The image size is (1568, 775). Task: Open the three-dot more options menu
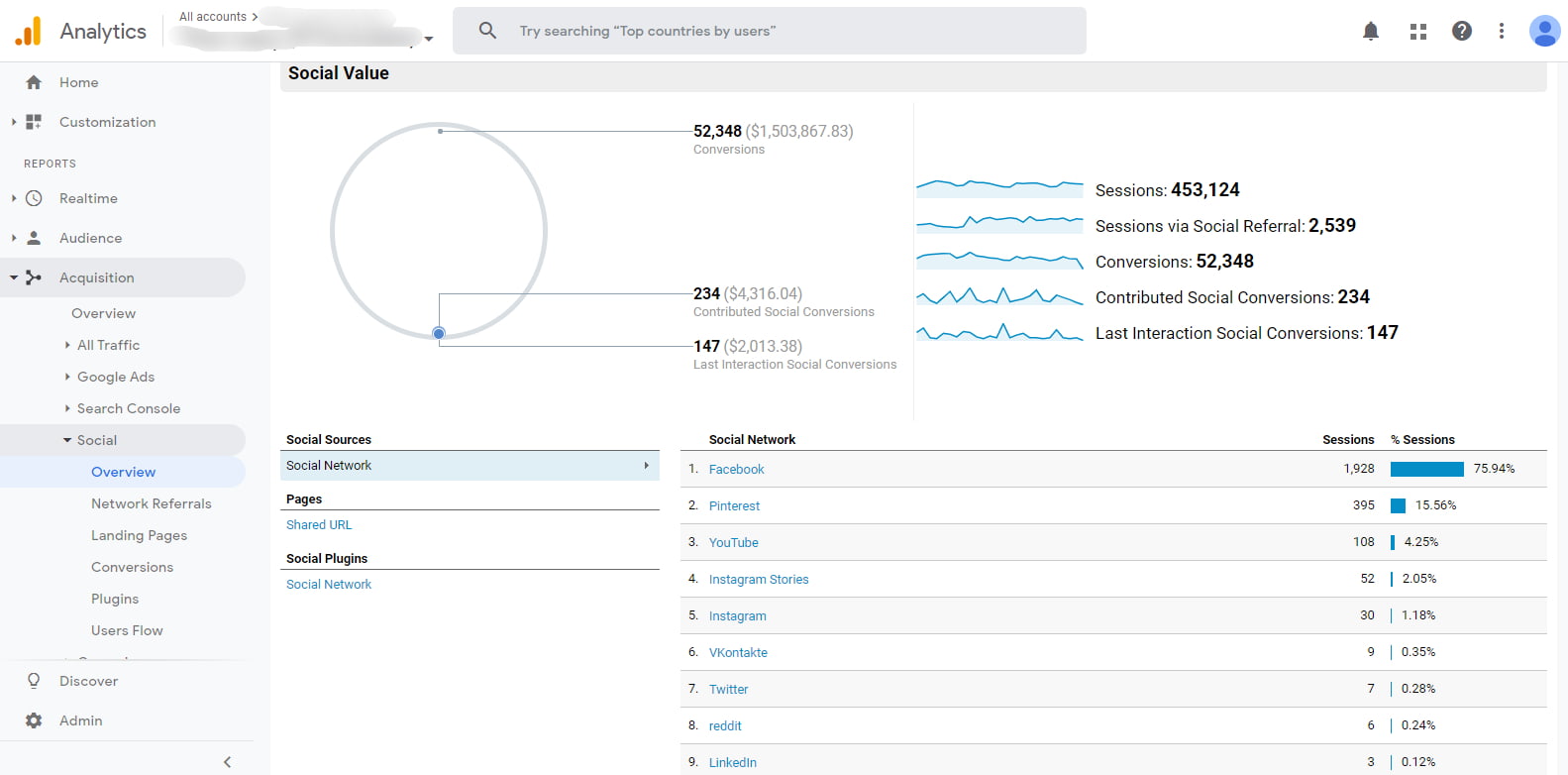point(1502,31)
